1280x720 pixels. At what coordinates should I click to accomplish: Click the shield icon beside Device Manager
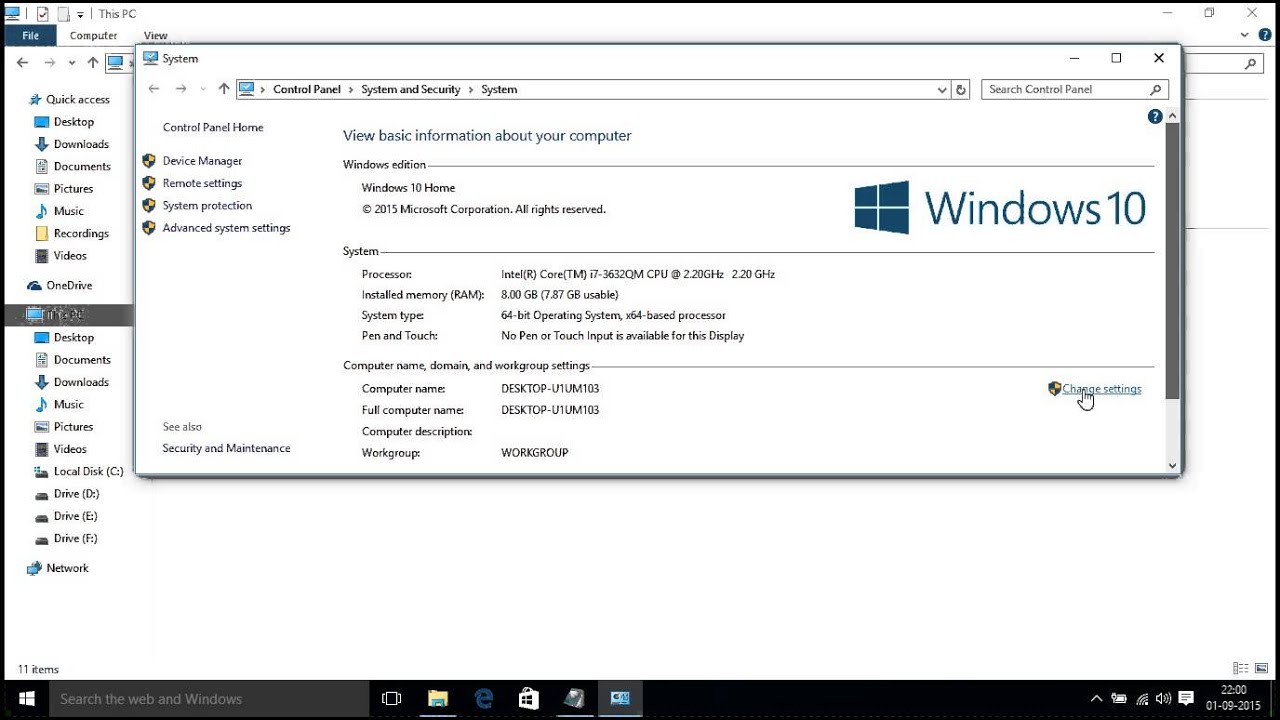click(x=149, y=161)
